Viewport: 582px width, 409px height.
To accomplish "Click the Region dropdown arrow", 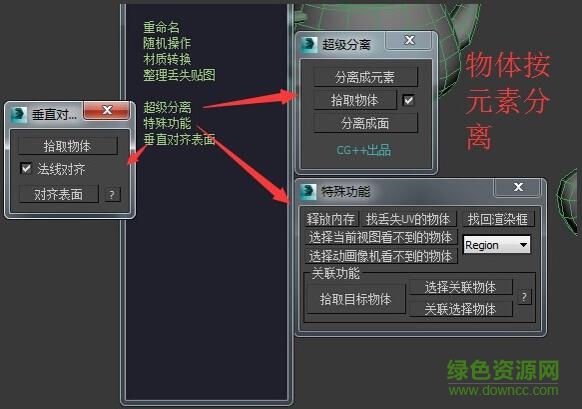I will tap(523, 245).
